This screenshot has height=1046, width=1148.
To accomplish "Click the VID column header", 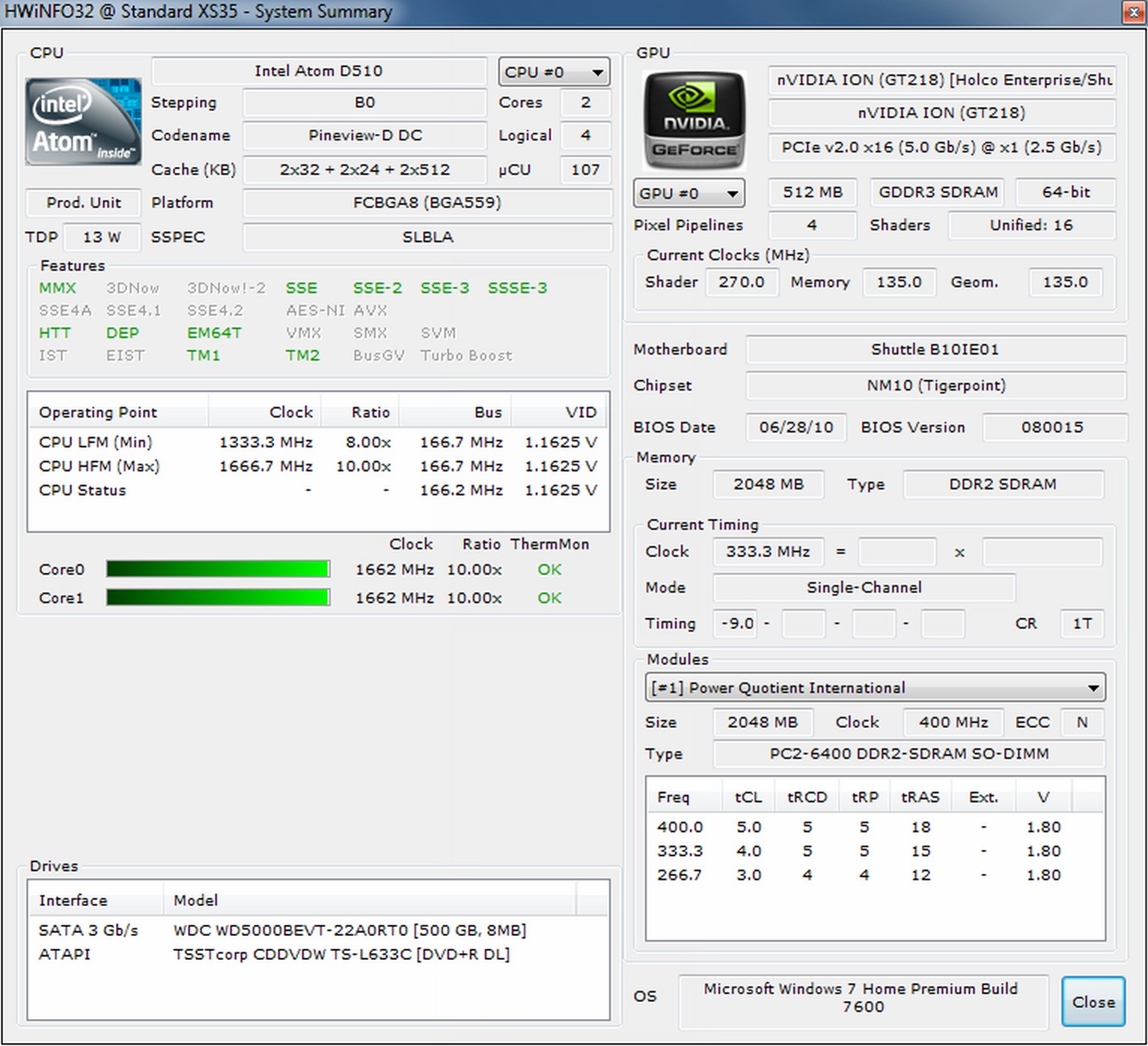I will coord(580,412).
